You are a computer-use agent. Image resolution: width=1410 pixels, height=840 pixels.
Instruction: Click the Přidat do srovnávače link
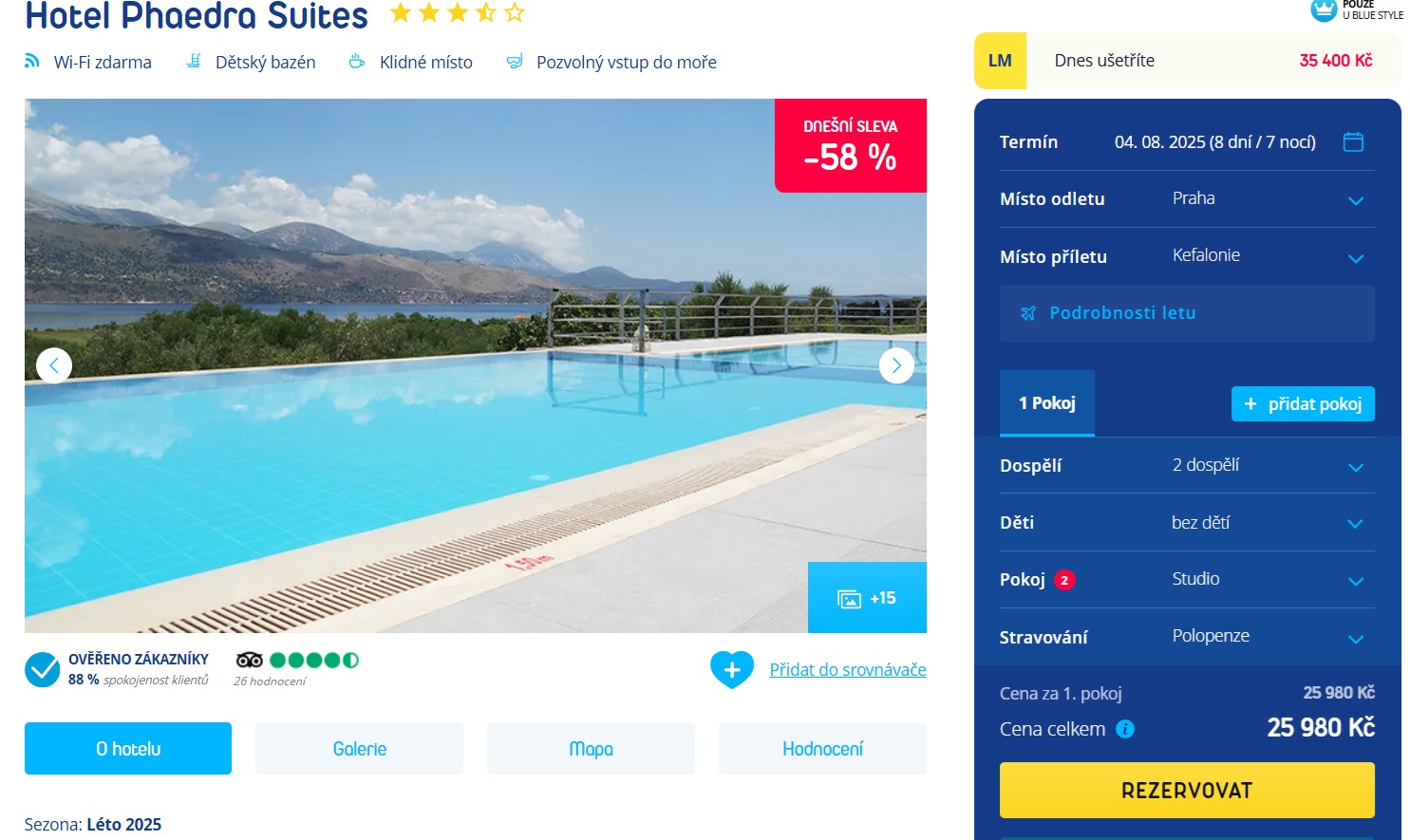[848, 670]
